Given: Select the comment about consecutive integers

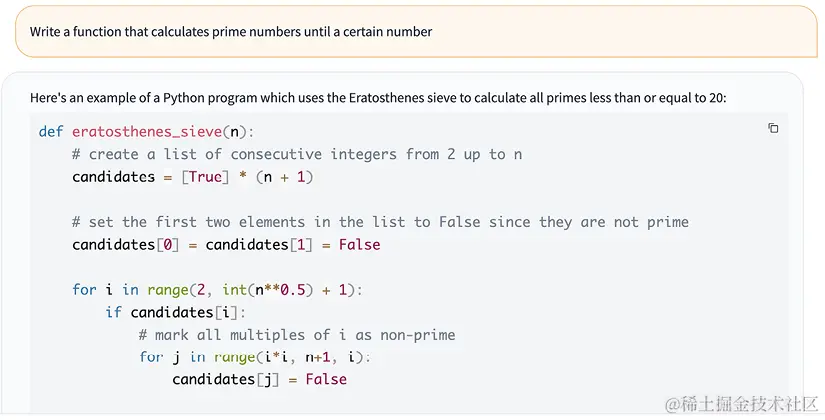Looking at the screenshot, I should click(x=297, y=154).
